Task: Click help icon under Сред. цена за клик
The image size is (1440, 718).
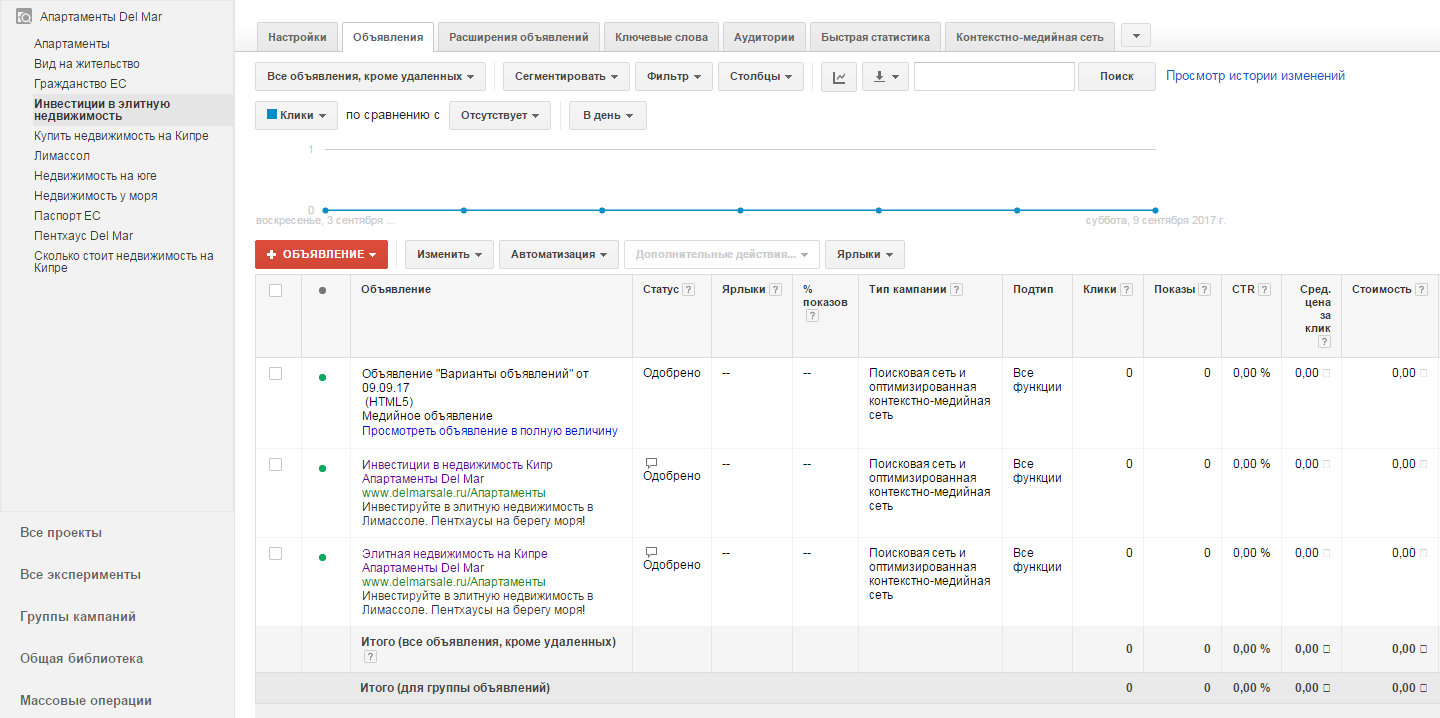Action: pos(1324,342)
